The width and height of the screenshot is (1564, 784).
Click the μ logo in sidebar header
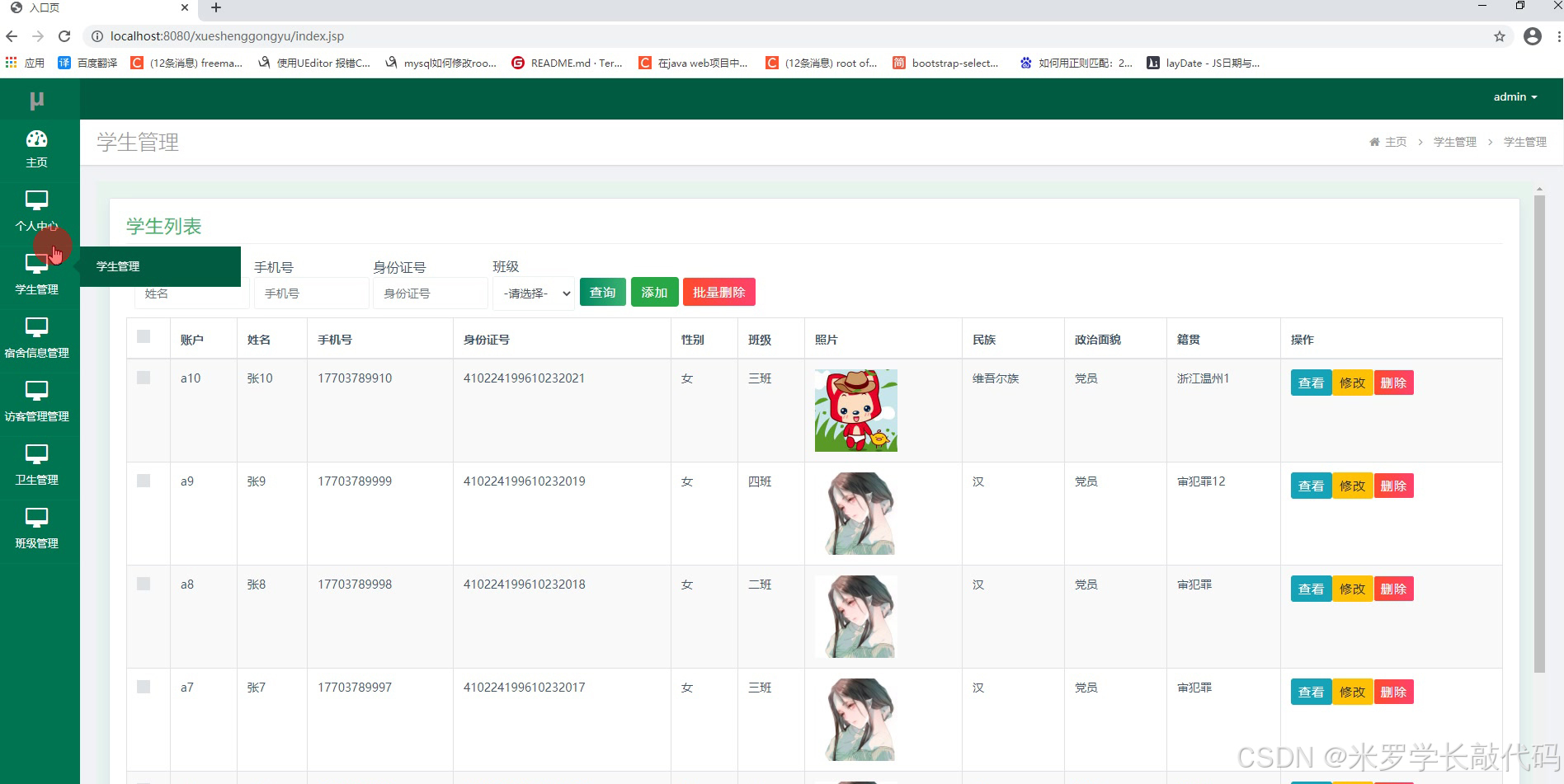(36, 100)
